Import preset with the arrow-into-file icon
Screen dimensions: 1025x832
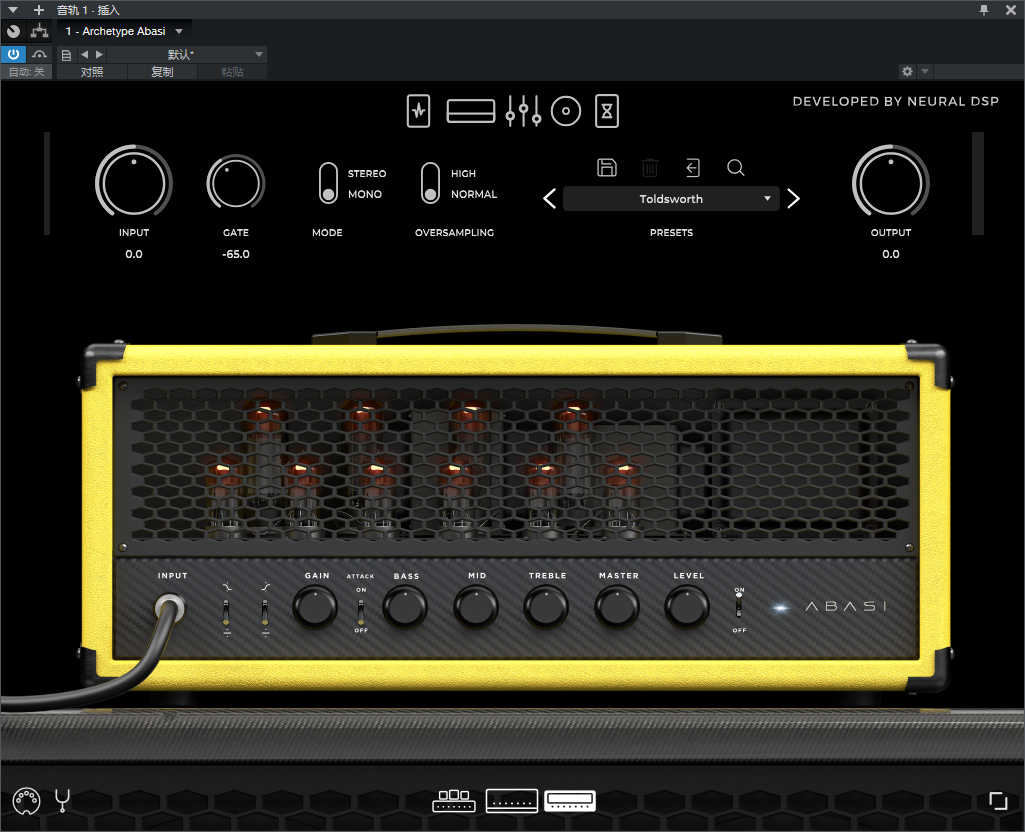click(x=693, y=168)
